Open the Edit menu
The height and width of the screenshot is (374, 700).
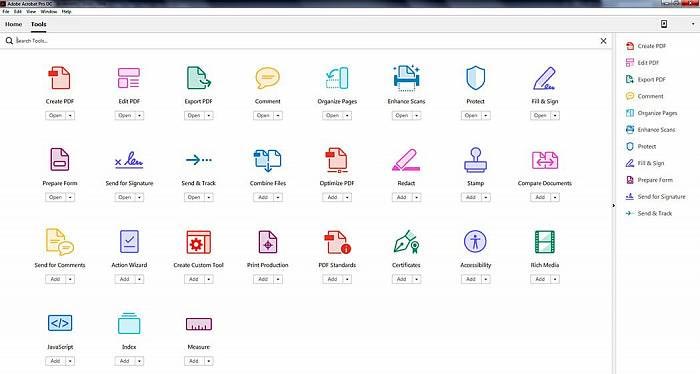pyautogui.click(x=18, y=12)
